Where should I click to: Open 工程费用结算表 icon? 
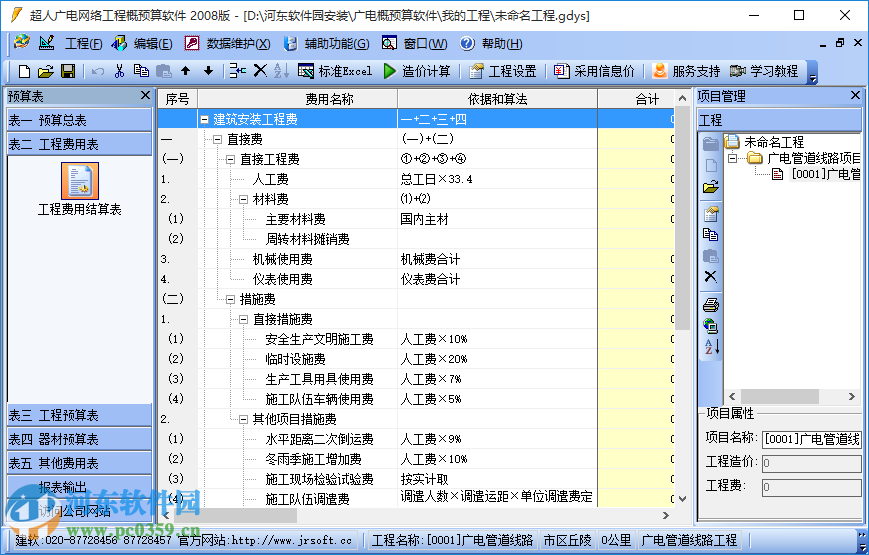80,190
